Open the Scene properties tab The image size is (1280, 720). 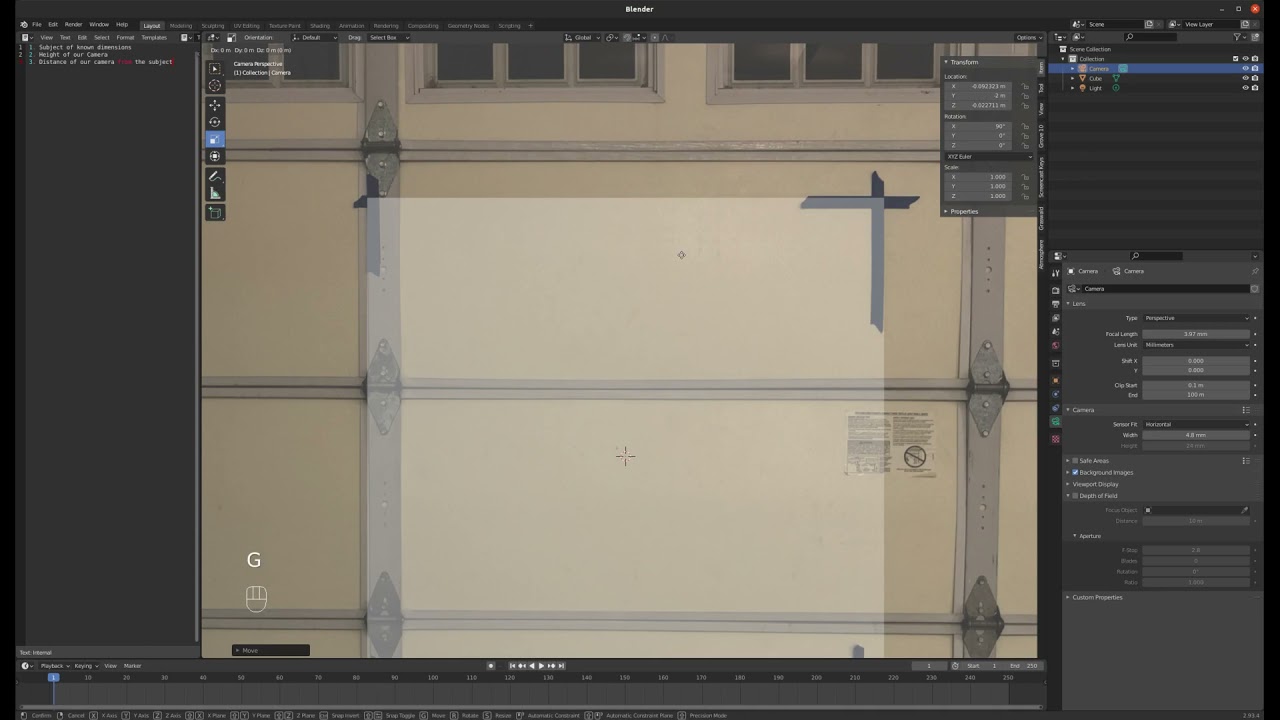pyautogui.click(x=1056, y=332)
